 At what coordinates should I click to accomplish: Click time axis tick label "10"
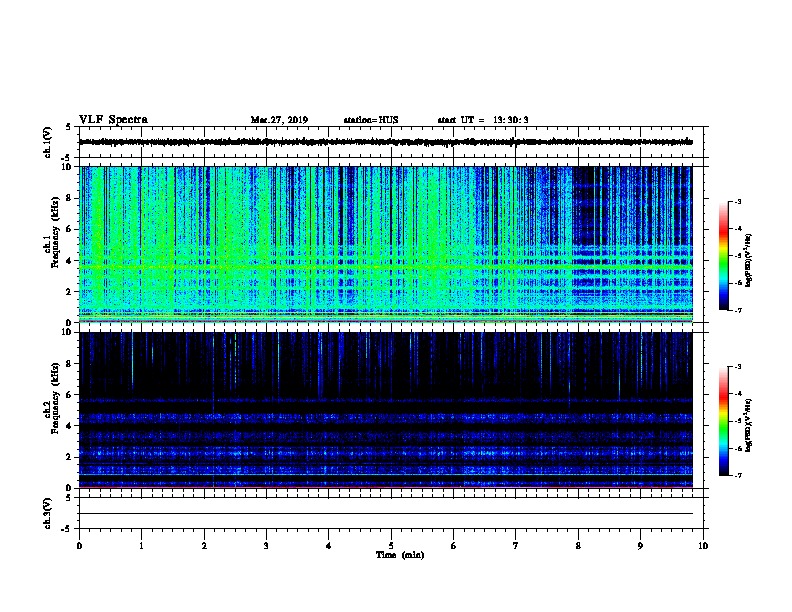(x=703, y=546)
